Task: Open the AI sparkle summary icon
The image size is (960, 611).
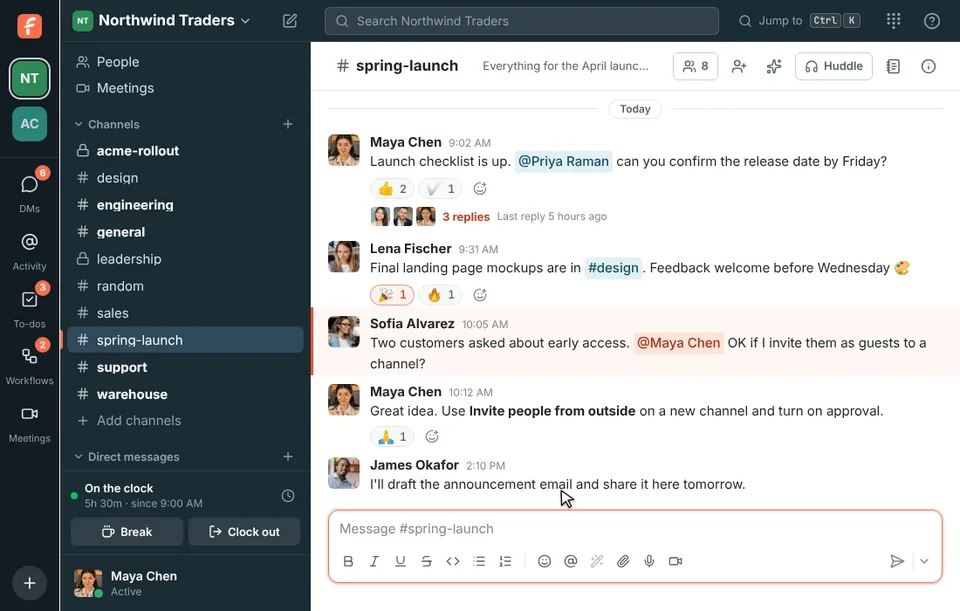Action: click(x=774, y=66)
